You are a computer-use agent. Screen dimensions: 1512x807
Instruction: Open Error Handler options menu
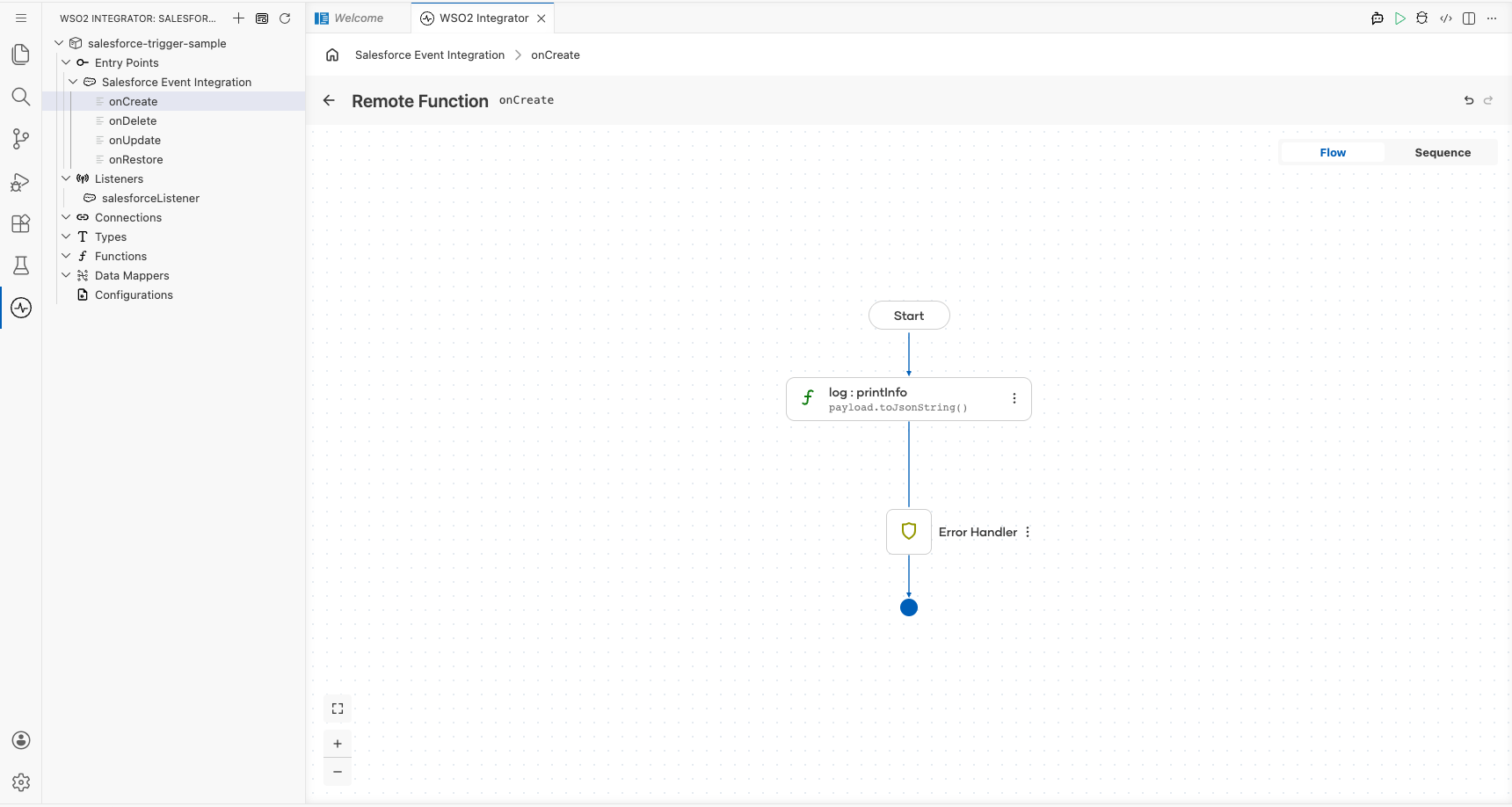[x=1028, y=532]
